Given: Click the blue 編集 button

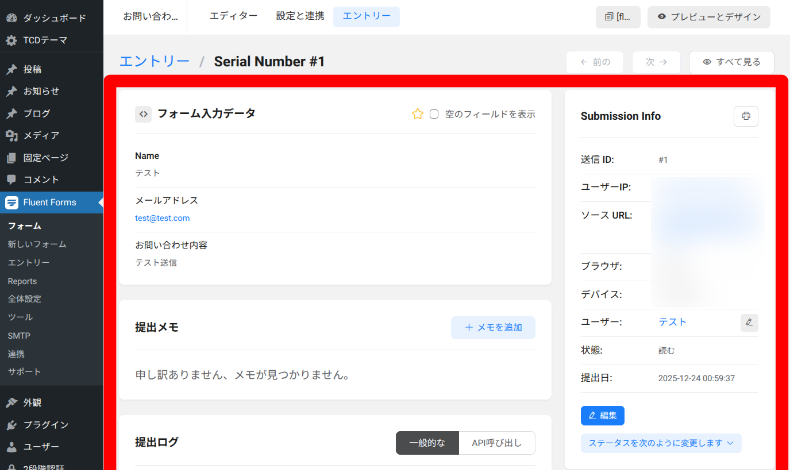Looking at the screenshot, I should [x=603, y=416].
